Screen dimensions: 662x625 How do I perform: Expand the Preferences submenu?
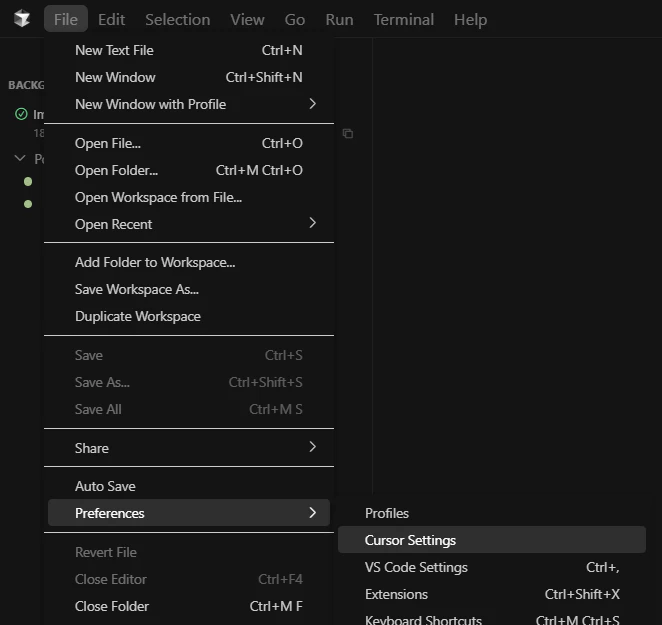(189, 513)
